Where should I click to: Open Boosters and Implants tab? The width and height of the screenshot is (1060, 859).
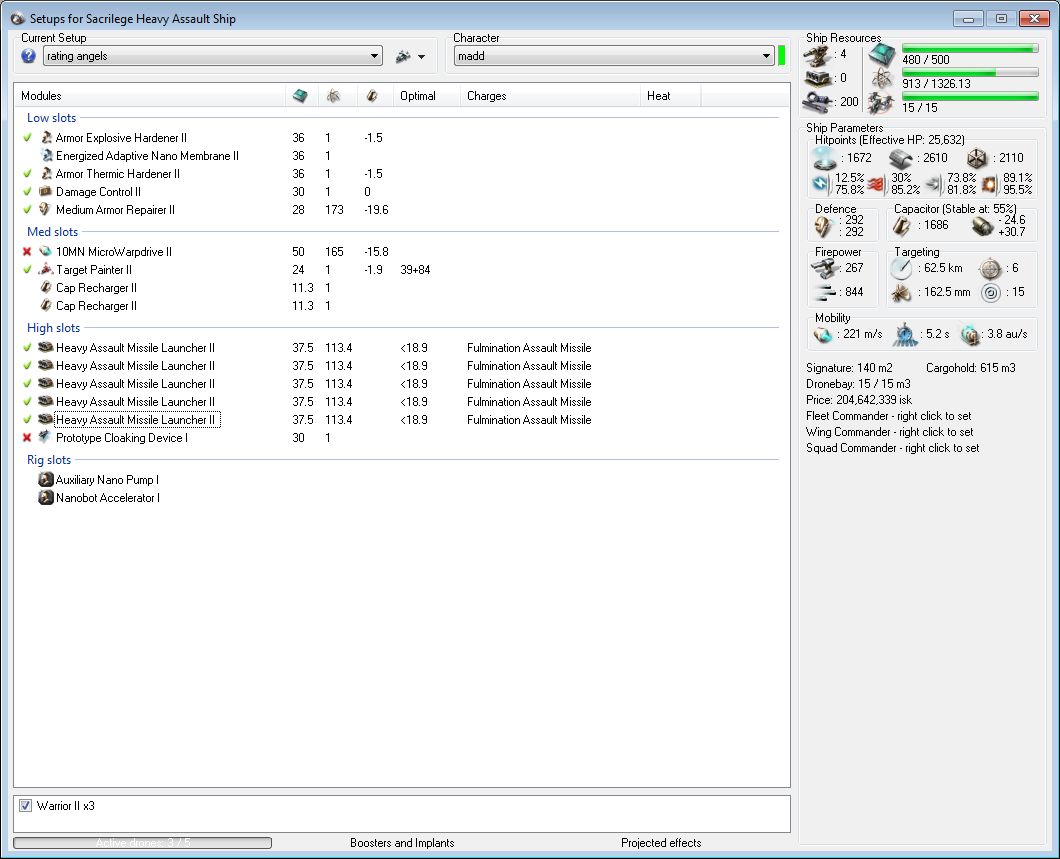click(402, 843)
